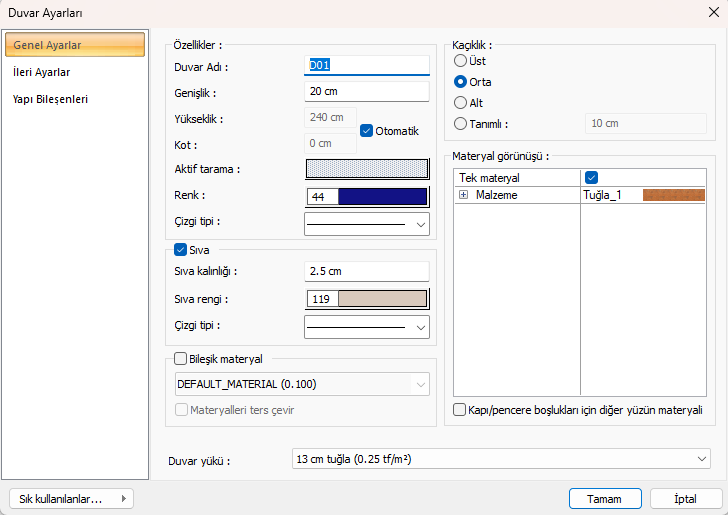Open the Aktif tarama hatch pattern picker
The height and width of the screenshot is (515, 728).
tap(366, 169)
